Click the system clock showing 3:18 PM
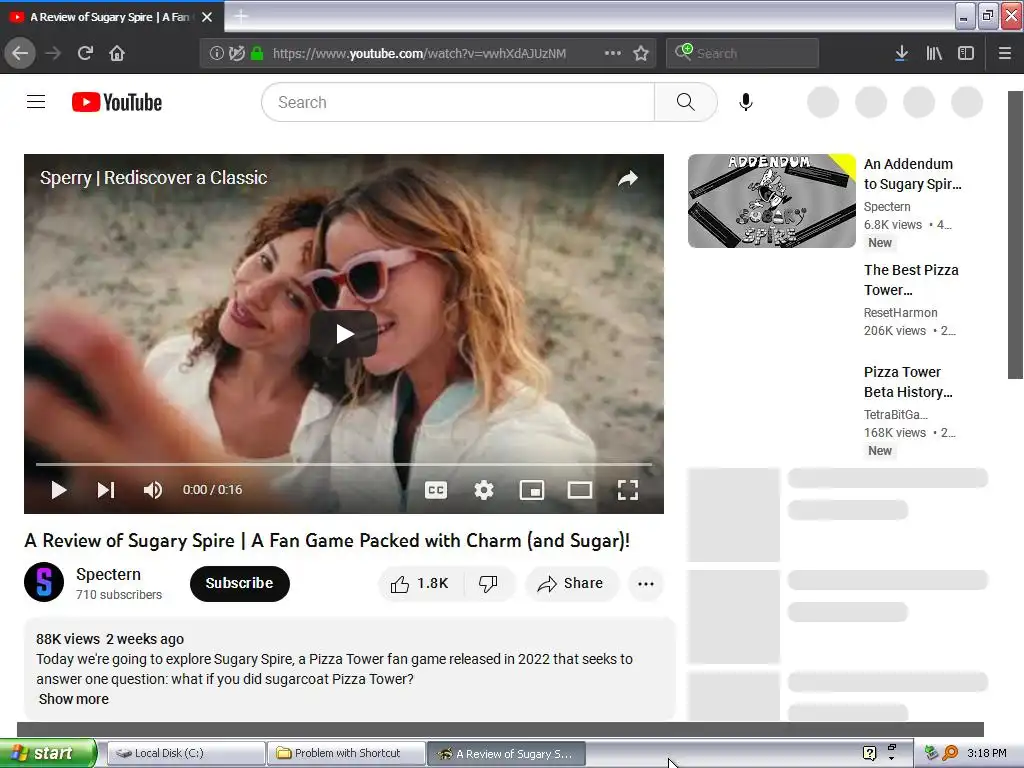This screenshot has width=1024, height=768. 987,753
